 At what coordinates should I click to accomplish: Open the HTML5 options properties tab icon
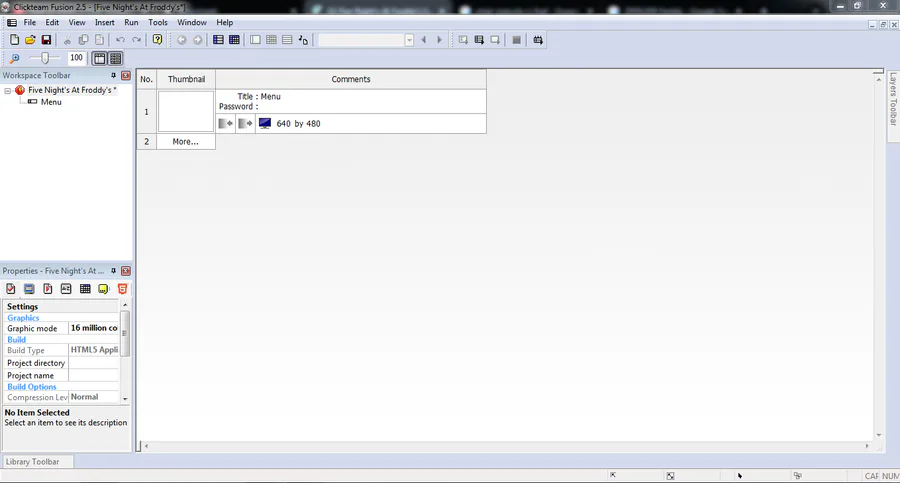(122, 289)
